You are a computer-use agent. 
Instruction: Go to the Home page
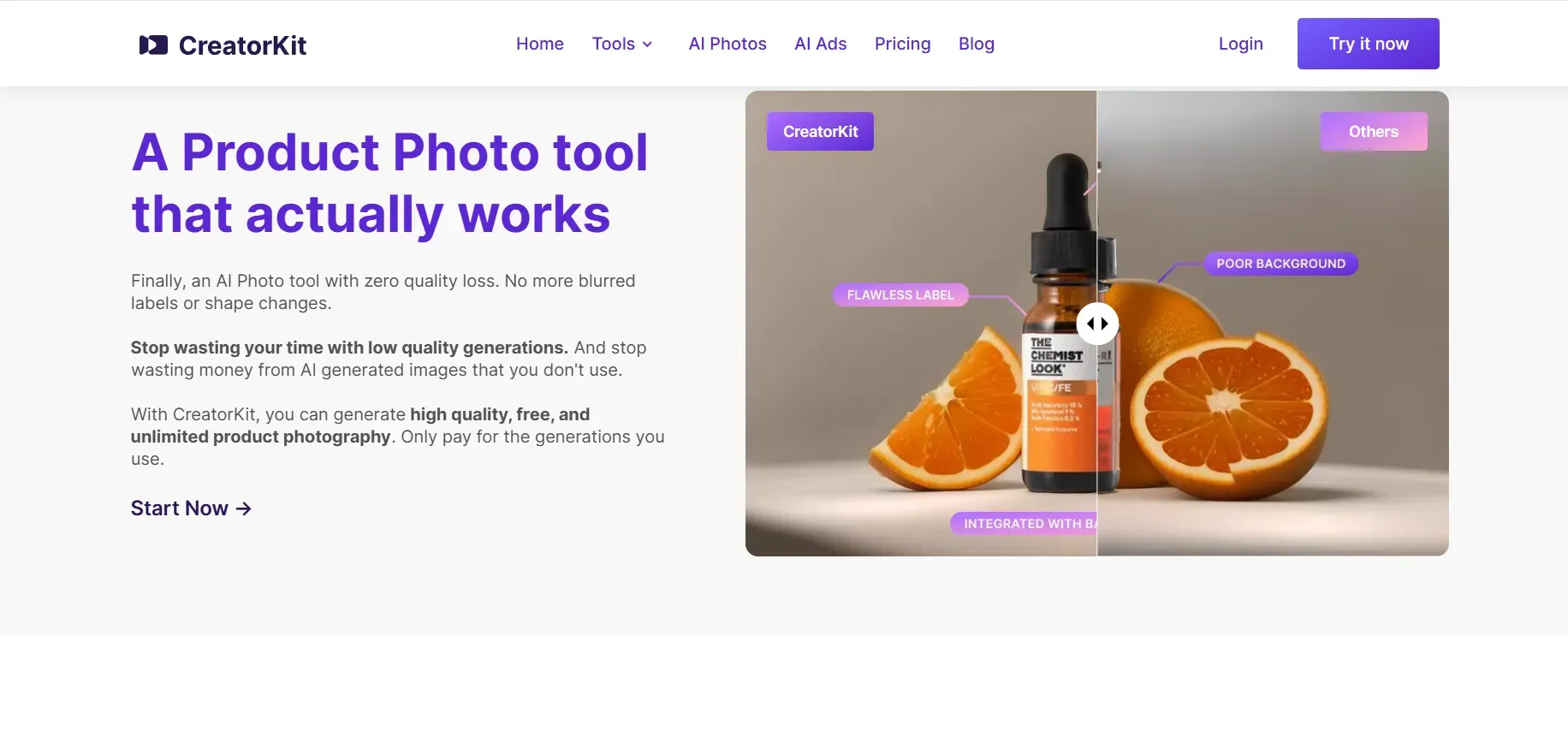539,44
